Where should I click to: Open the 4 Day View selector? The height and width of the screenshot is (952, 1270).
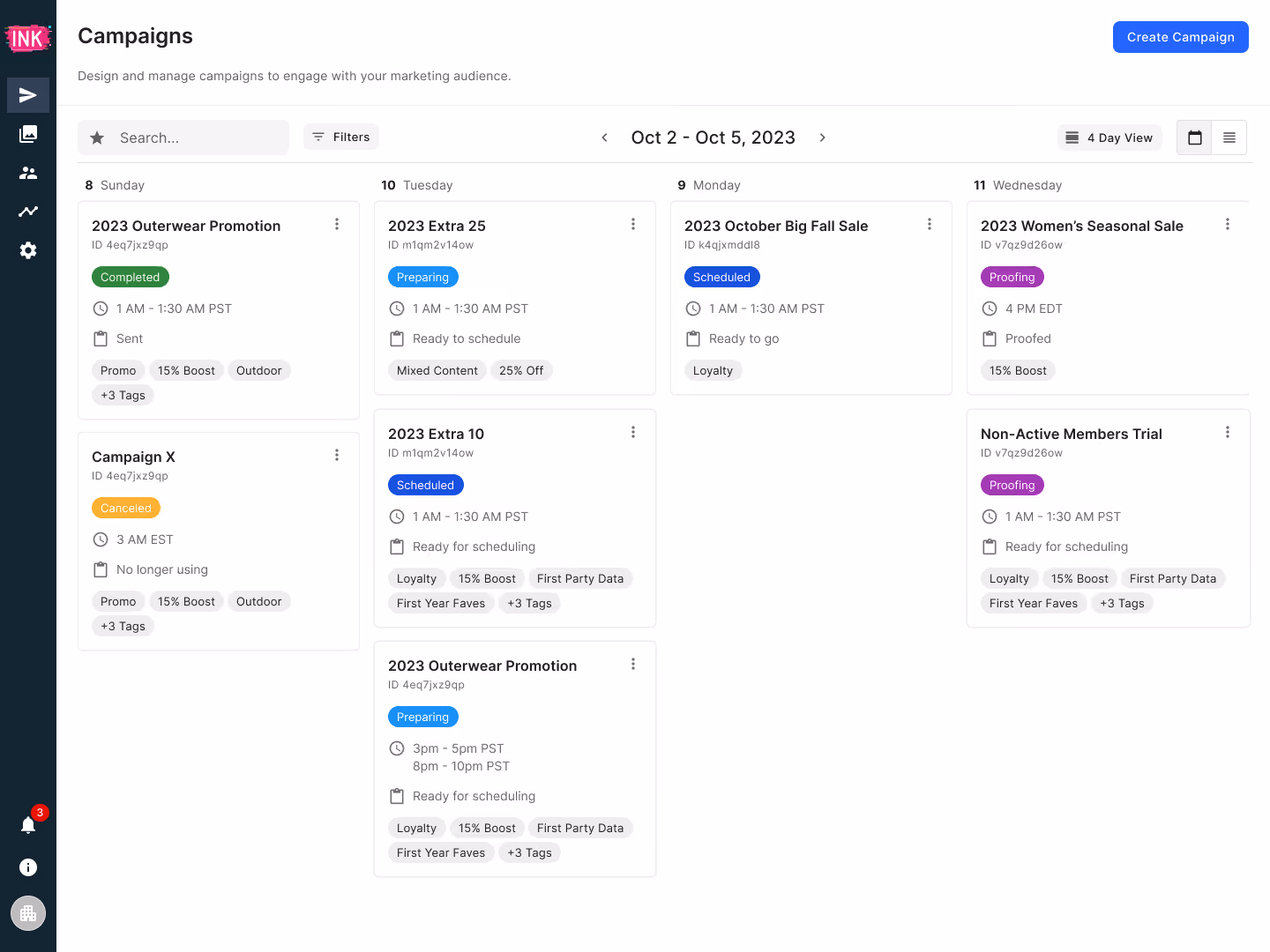click(x=1109, y=138)
